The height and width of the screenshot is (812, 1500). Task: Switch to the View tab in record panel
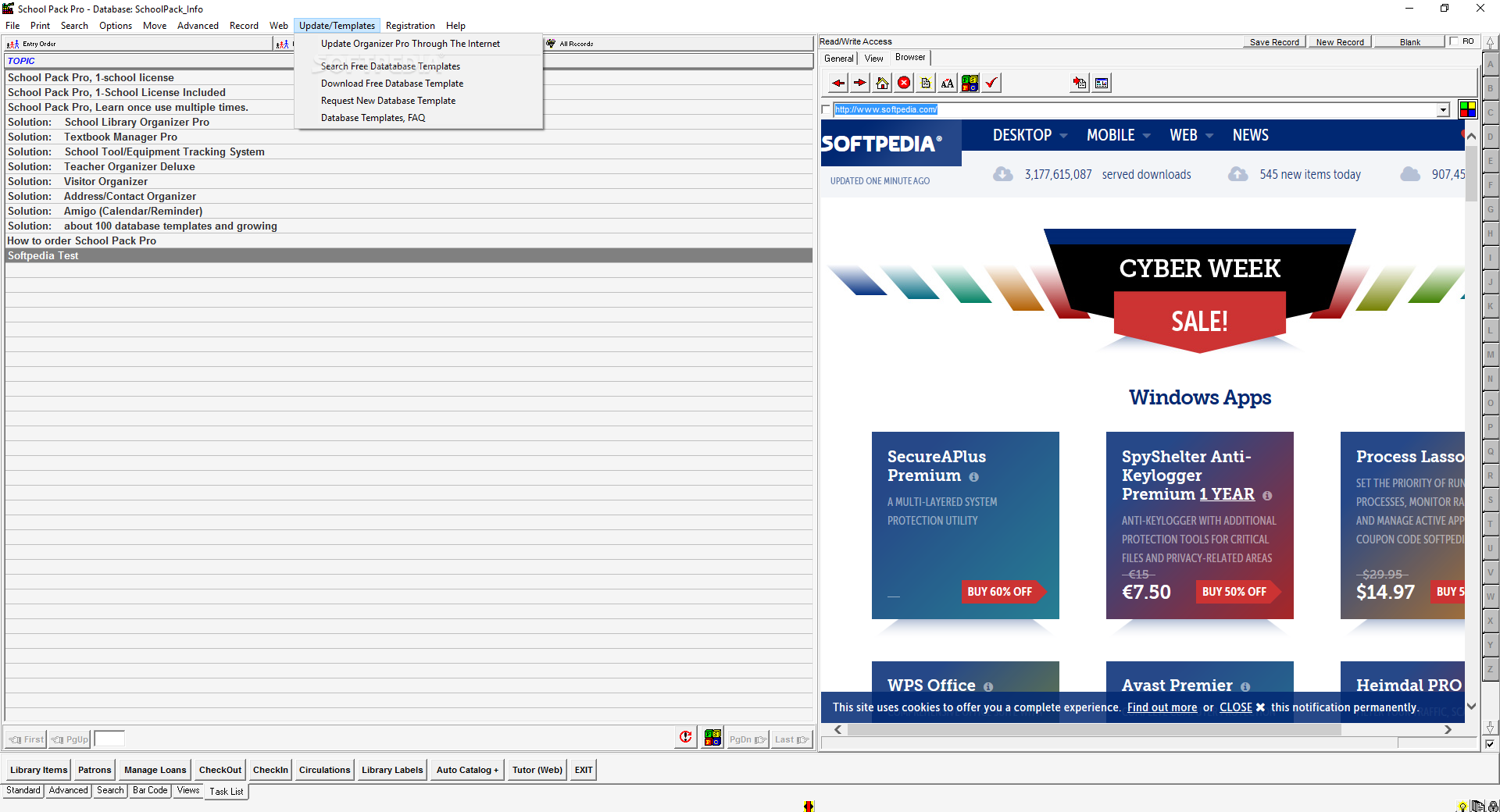(x=873, y=59)
